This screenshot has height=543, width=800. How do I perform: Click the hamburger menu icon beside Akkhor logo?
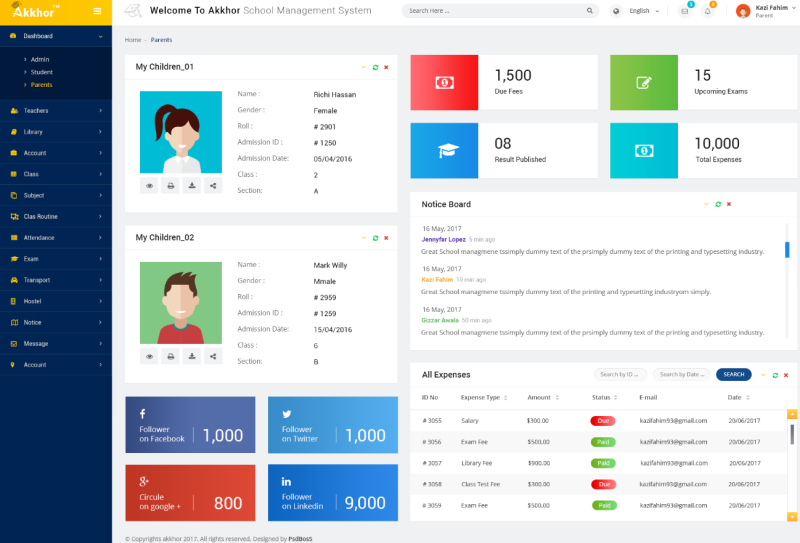pyautogui.click(x=97, y=11)
